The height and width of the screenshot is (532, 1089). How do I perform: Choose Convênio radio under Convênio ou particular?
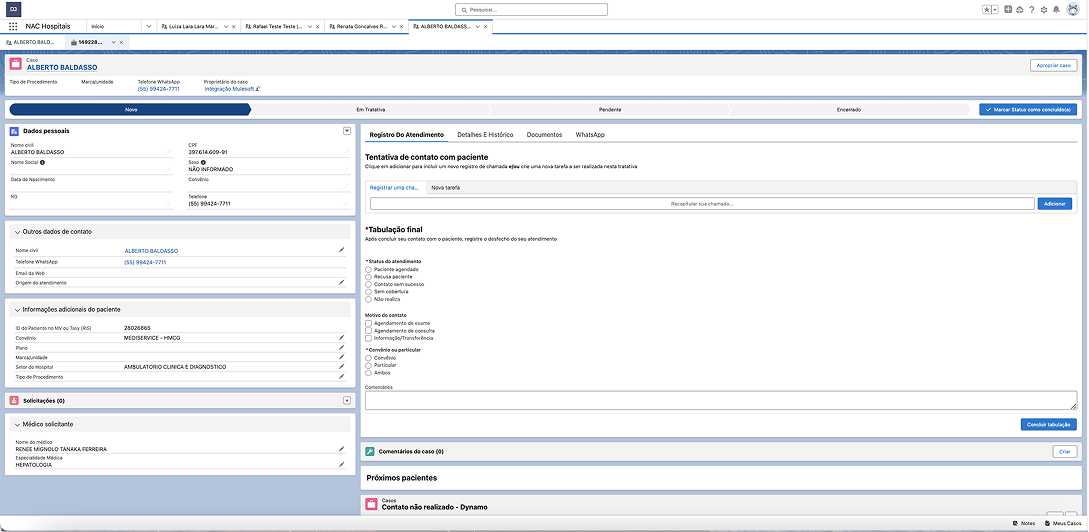click(369, 358)
